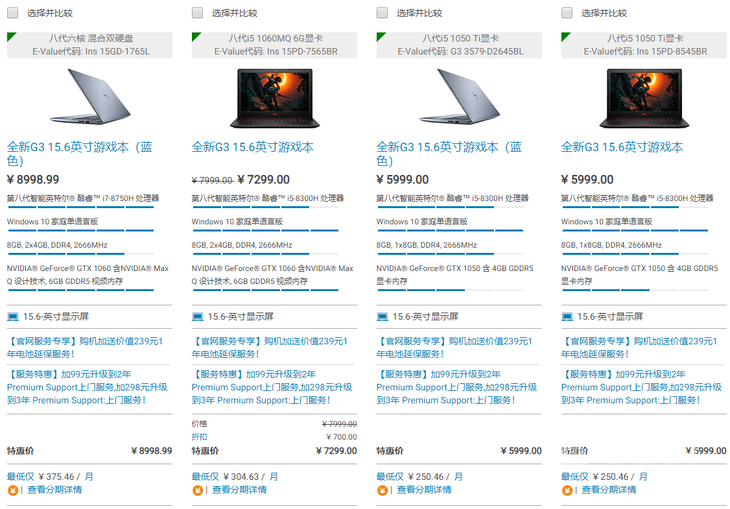Click yen installment icon under ¥375.46 plan
The height and width of the screenshot is (509, 730).
(13, 490)
